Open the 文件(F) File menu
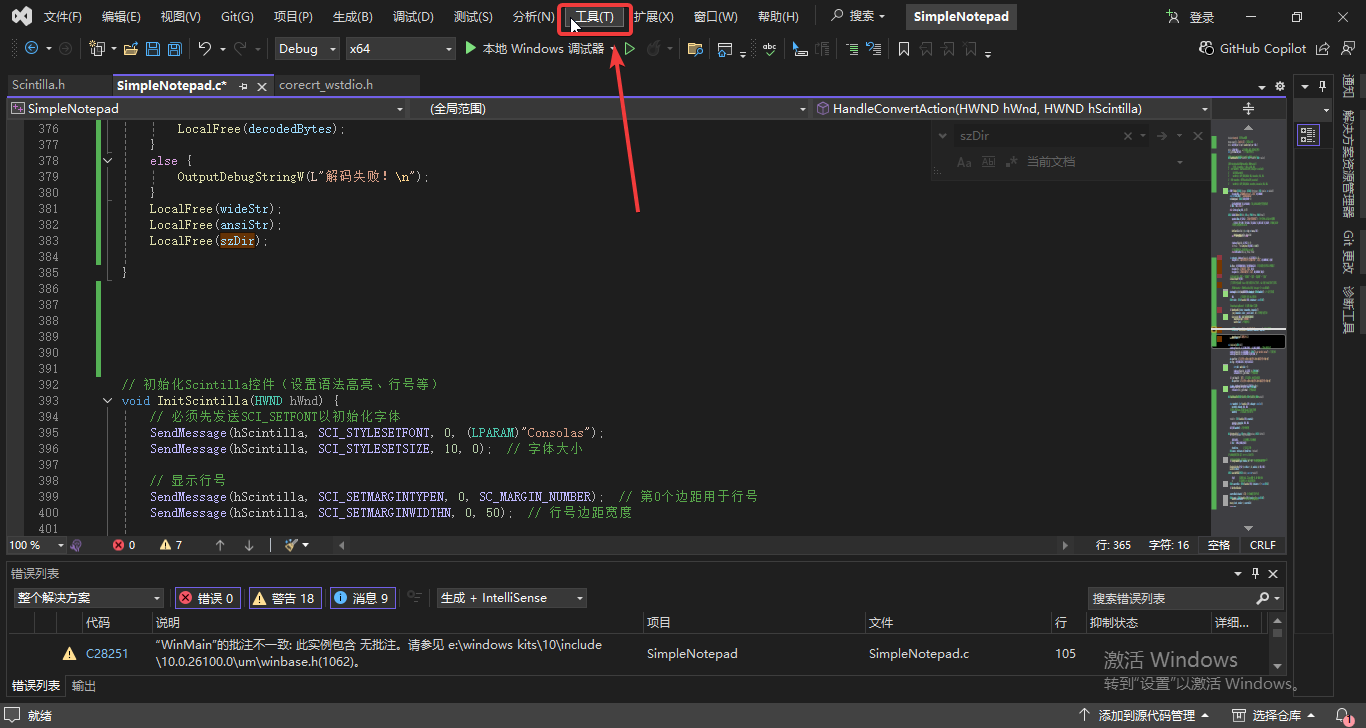This screenshot has height=728, width=1366. [63, 17]
